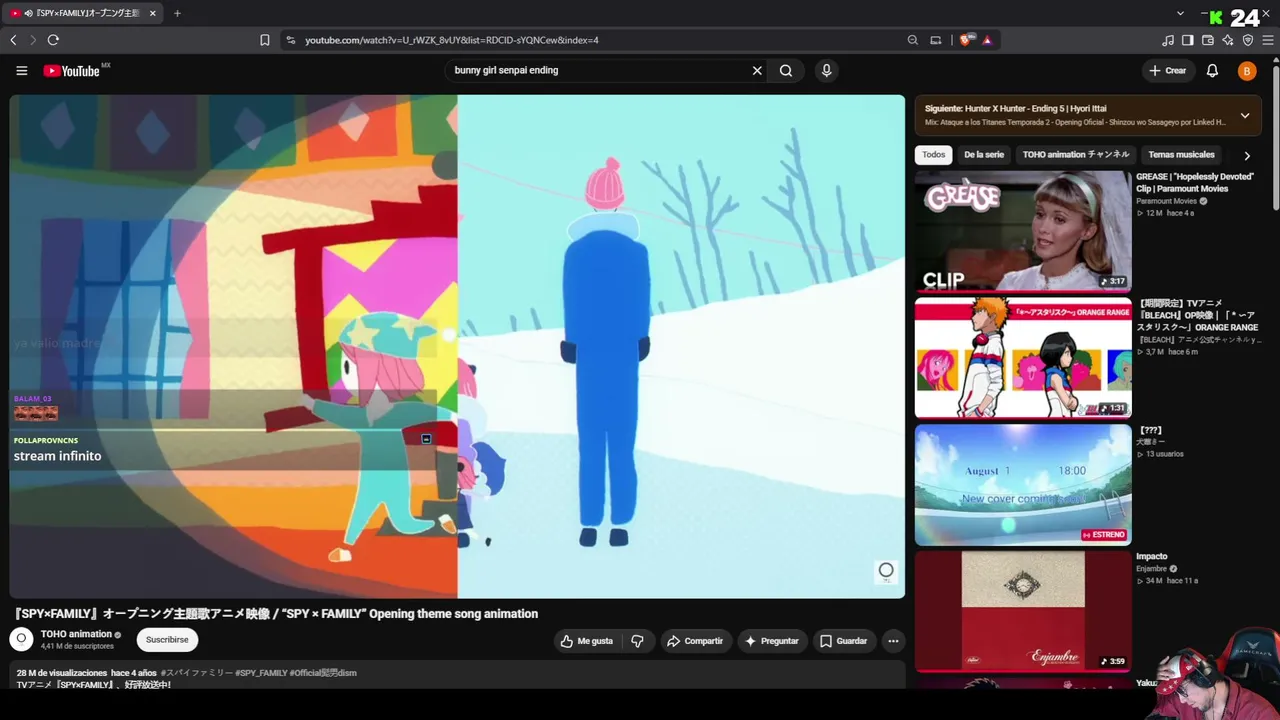Select the Temas musicales filter chip
This screenshot has height=720, width=1280.
[x=1181, y=155]
